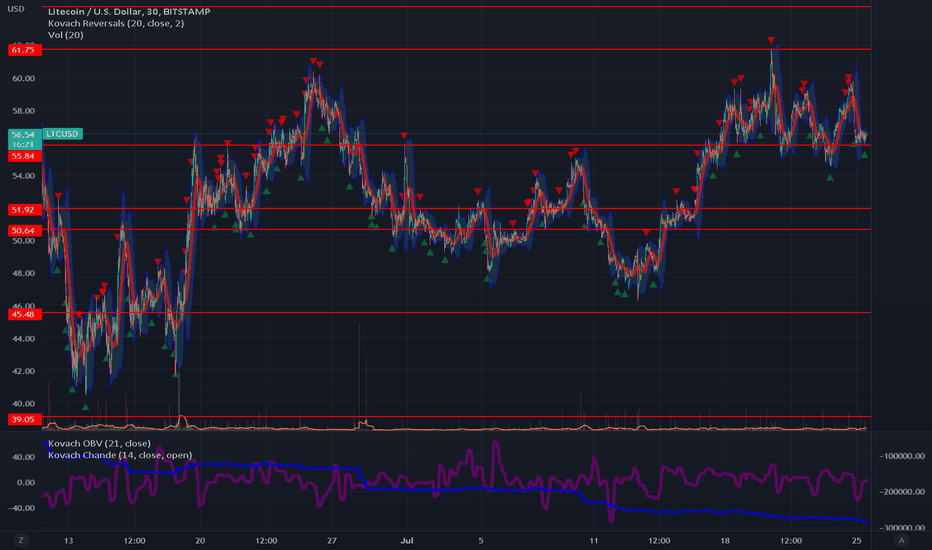Click the 13 date label on time axis
This screenshot has width=932, height=550.
pos(68,540)
